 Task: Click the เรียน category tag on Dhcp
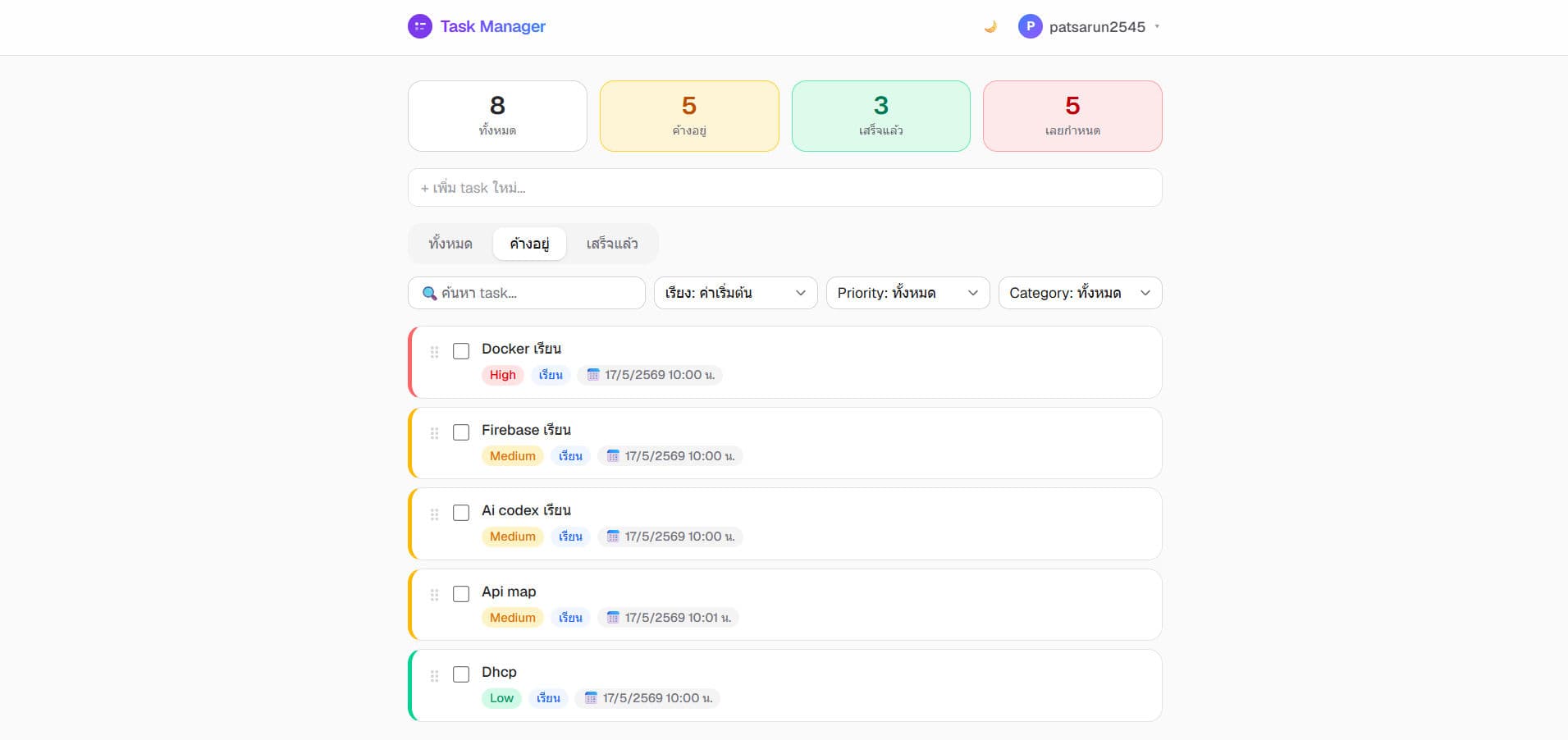tap(548, 698)
